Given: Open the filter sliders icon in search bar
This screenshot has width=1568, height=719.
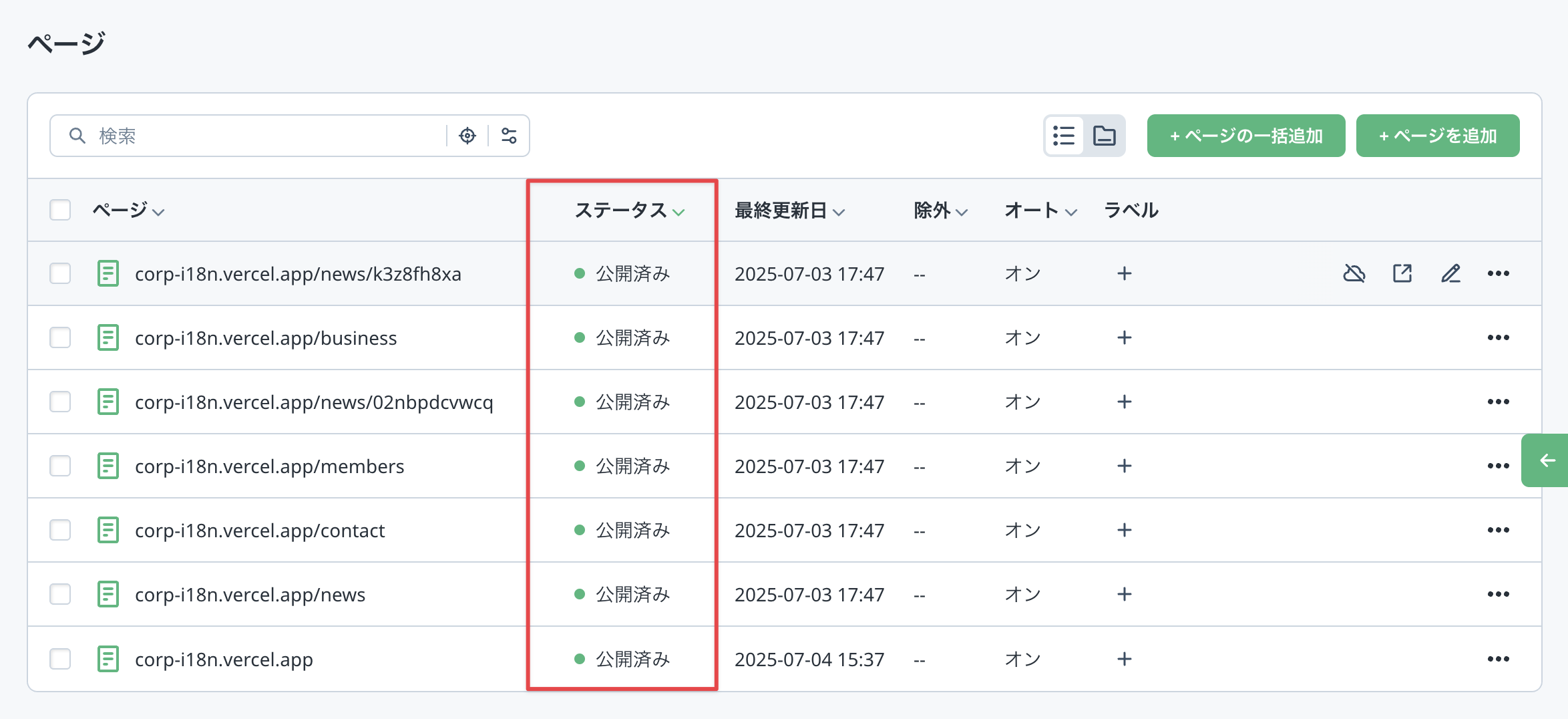Looking at the screenshot, I should pos(509,136).
